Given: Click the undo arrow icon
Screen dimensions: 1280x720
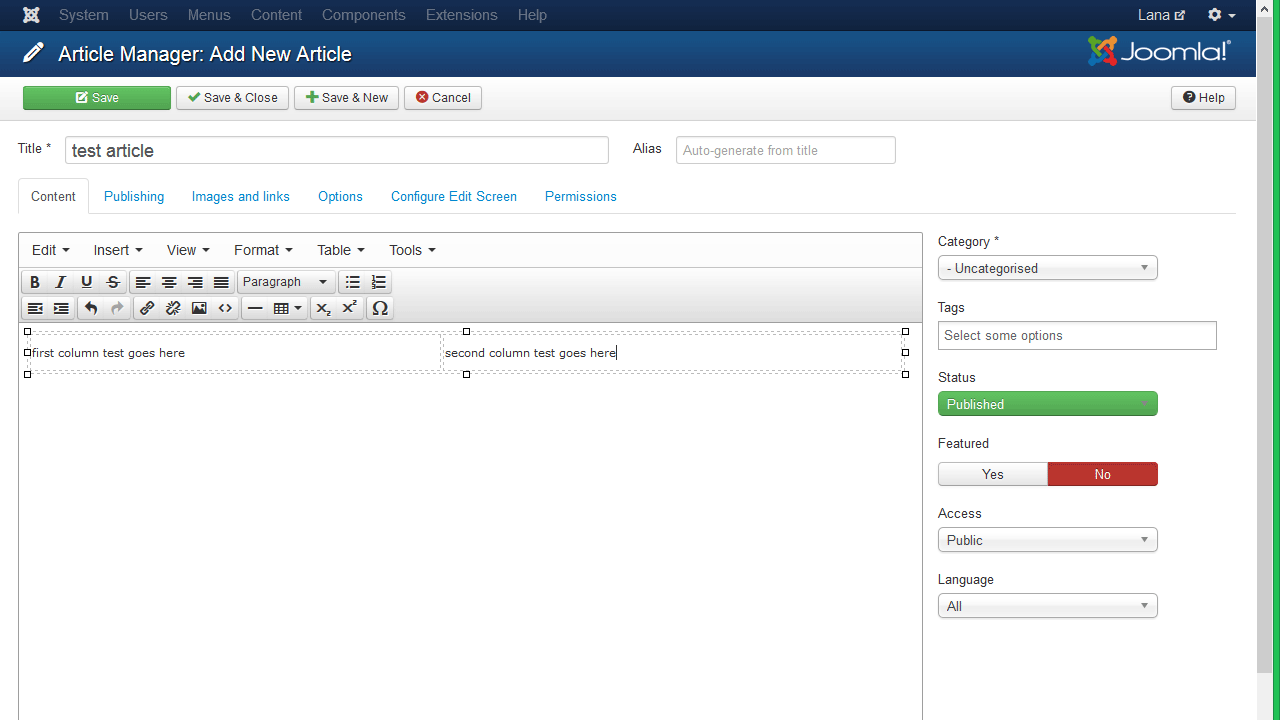Looking at the screenshot, I should [x=91, y=308].
